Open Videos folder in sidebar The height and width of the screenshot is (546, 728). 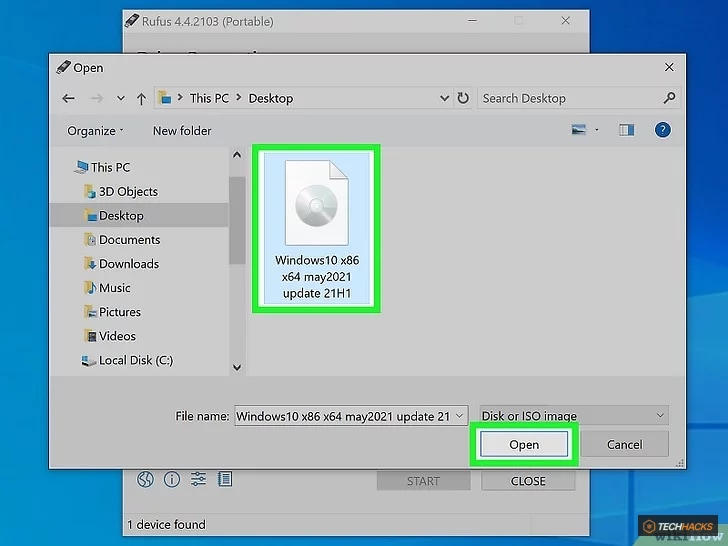(x=110, y=336)
